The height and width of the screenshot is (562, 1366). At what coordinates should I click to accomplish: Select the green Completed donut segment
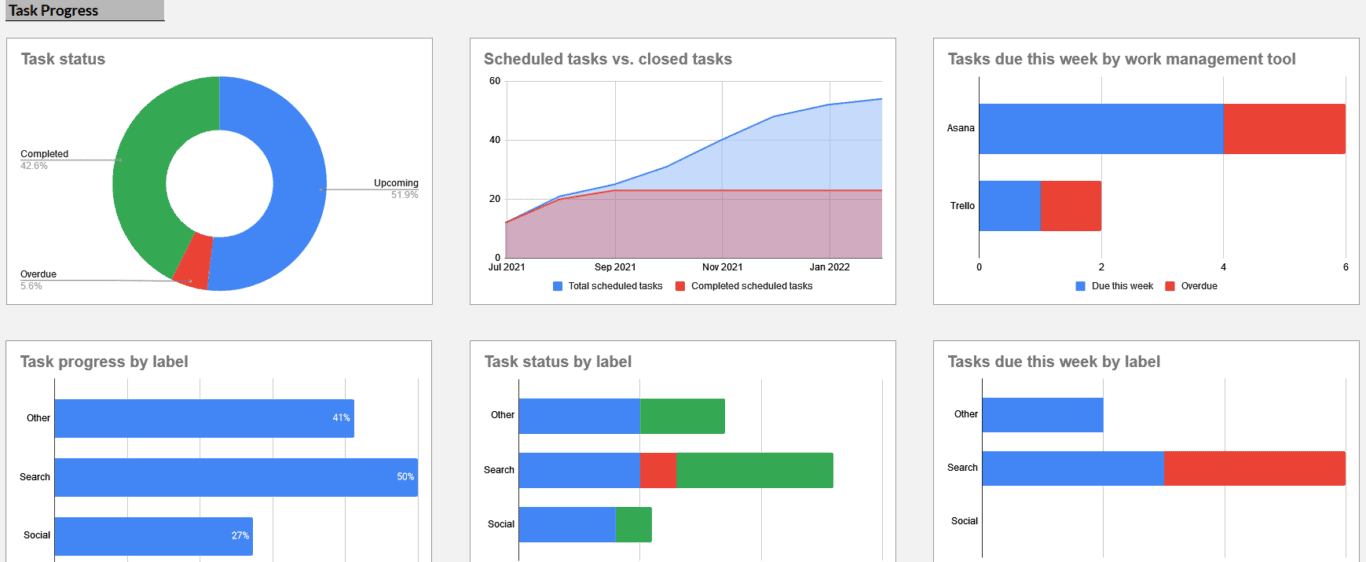click(x=145, y=160)
